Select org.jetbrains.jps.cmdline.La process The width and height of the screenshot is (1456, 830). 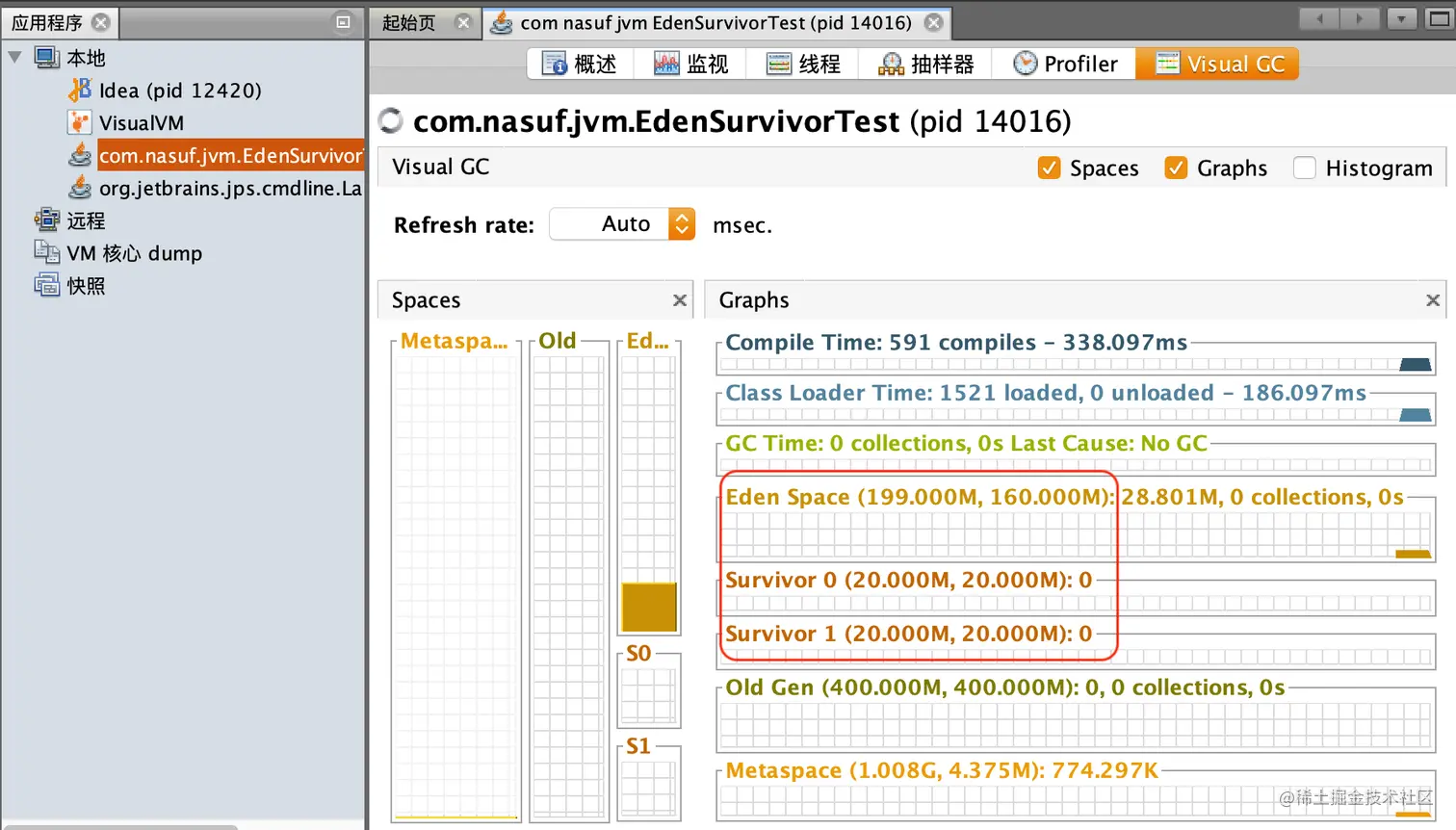coord(230,188)
